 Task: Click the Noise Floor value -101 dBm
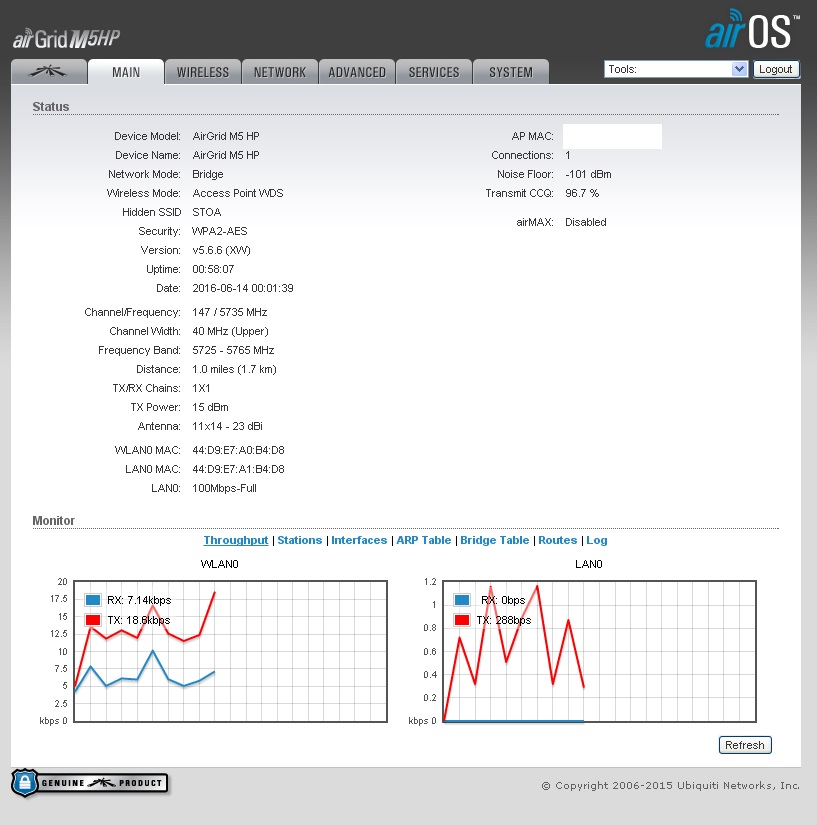click(x=588, y=174)
